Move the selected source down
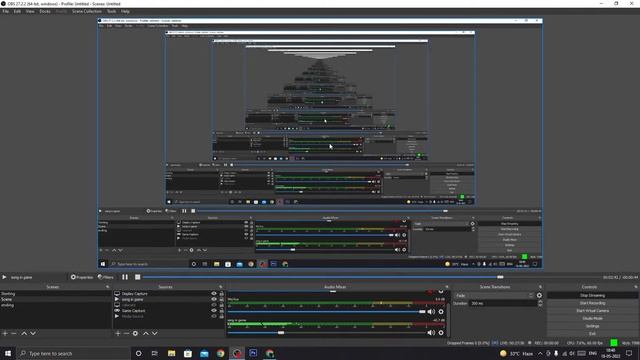 [x=155, y=333]
